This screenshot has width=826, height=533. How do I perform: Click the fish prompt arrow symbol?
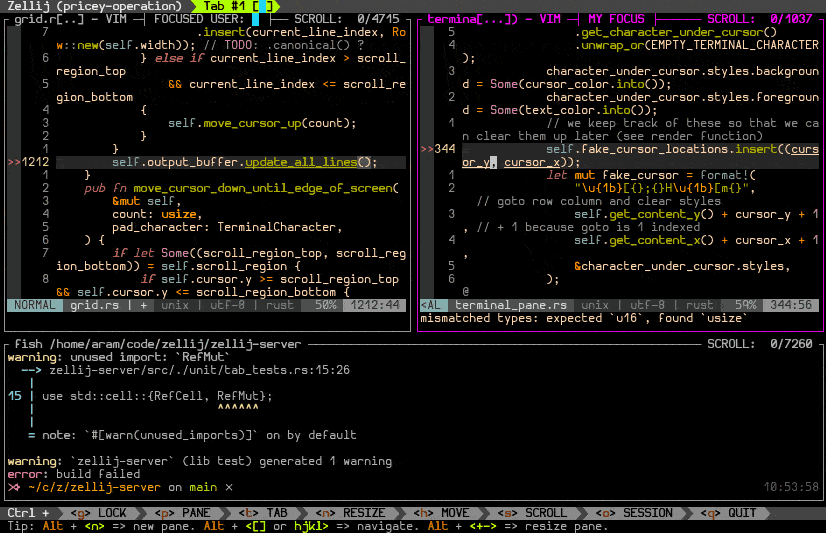(x=13, y=487)
